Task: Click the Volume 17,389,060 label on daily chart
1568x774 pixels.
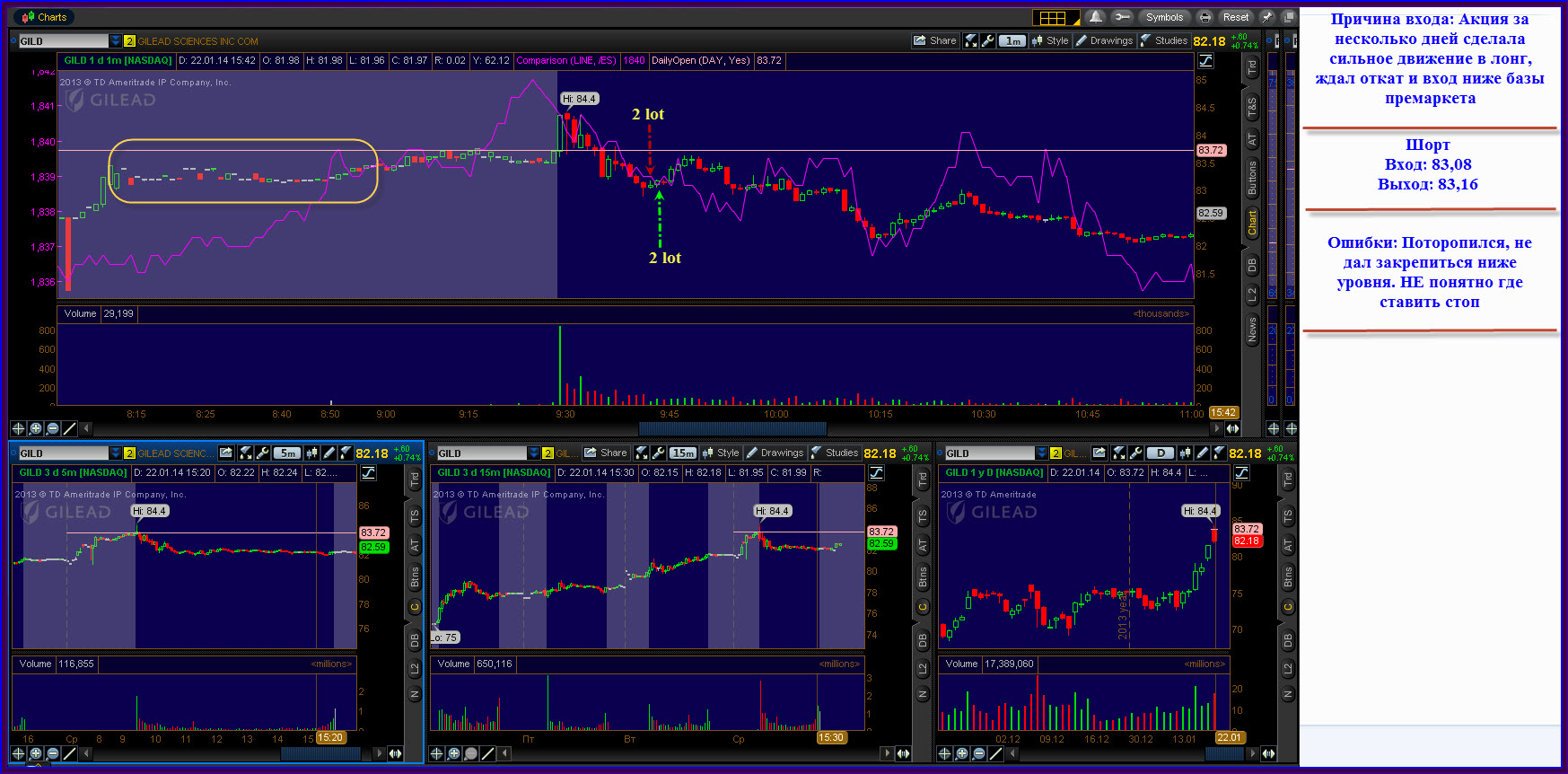Action: (989, 664)
